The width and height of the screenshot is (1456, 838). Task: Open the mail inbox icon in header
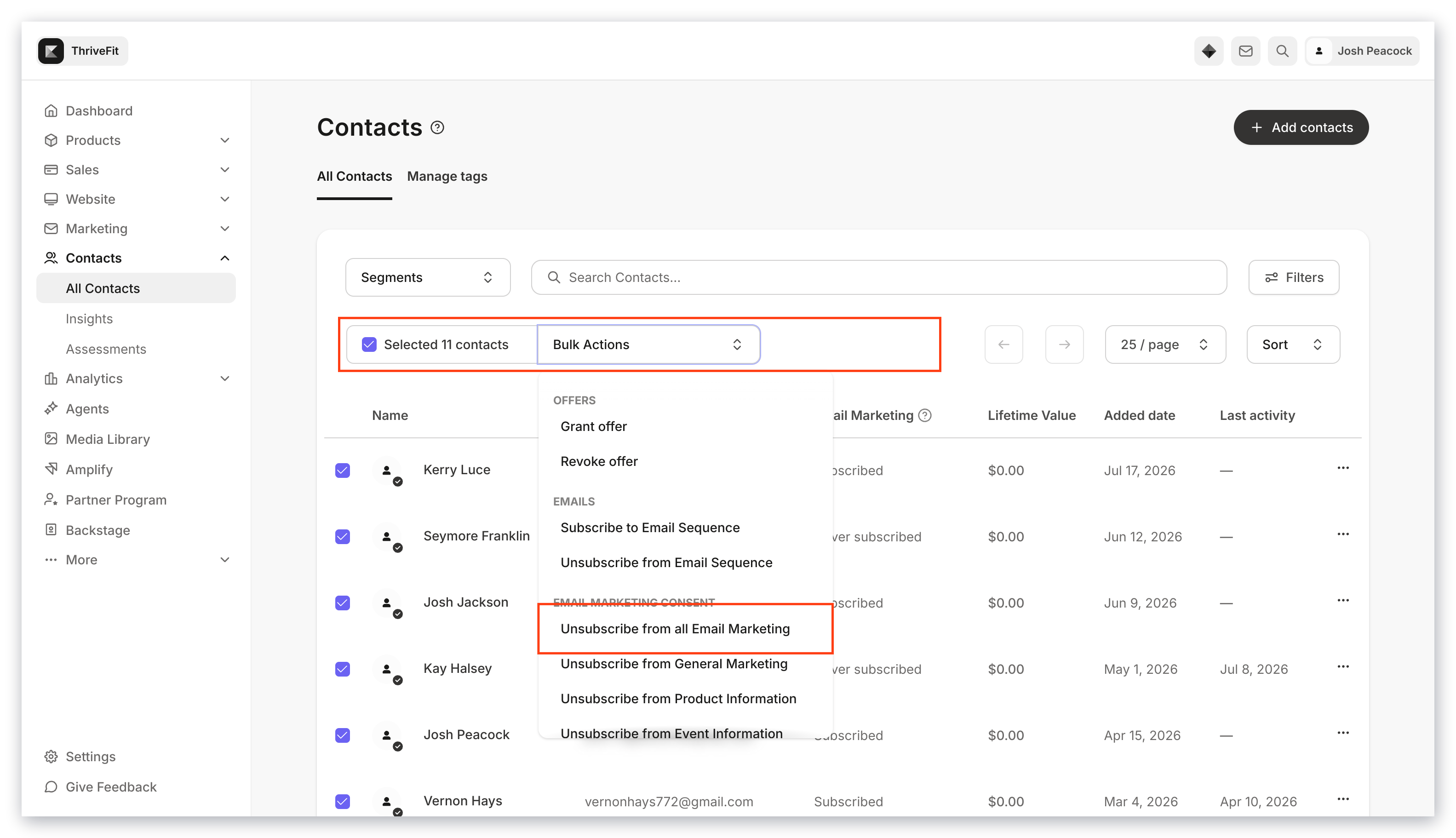1245,51
